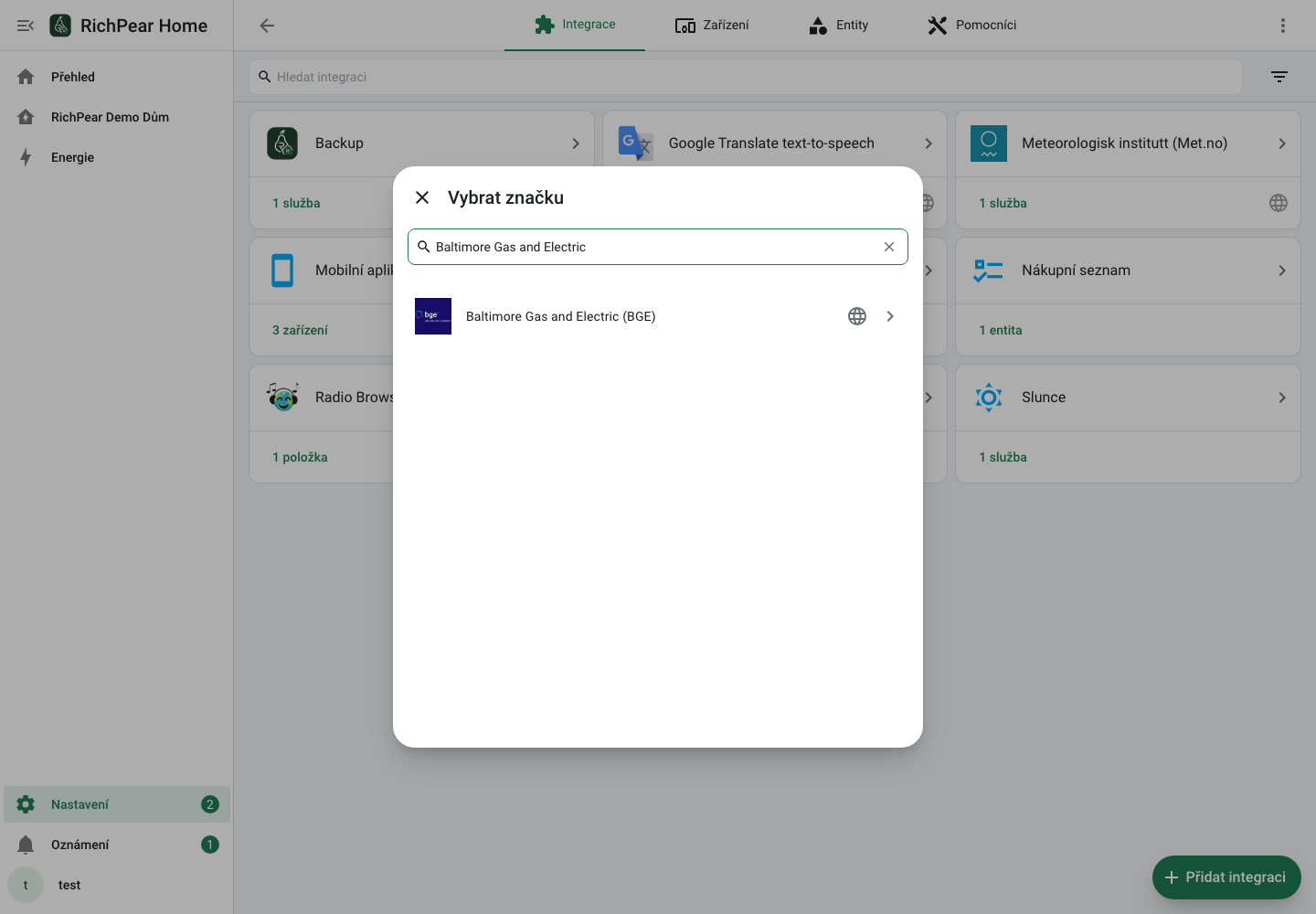This screenshot has height=914, width=1316.
Task: Open Oznámení notifications panel
Action: click(117, 845)
